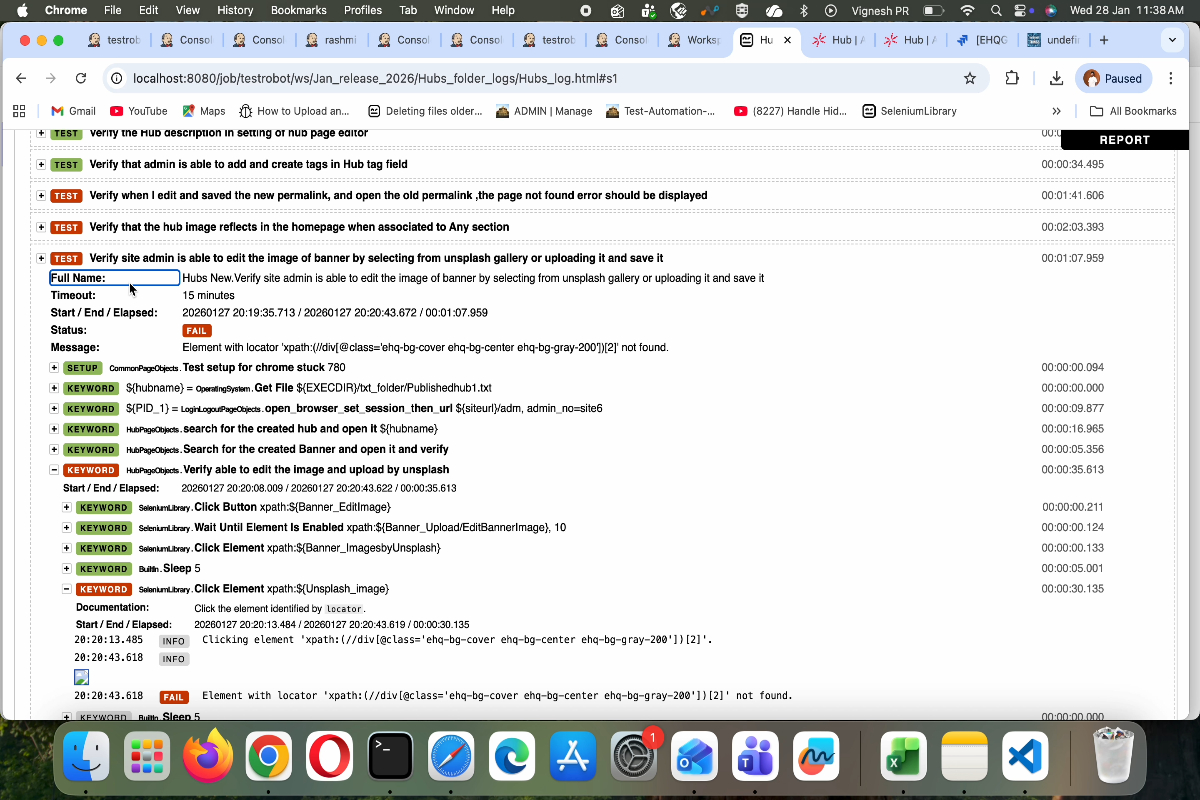Viewport: 1200px width, 800px height.
Task: Open System Settings with notification badge
Action: click(x=634, y=756)
